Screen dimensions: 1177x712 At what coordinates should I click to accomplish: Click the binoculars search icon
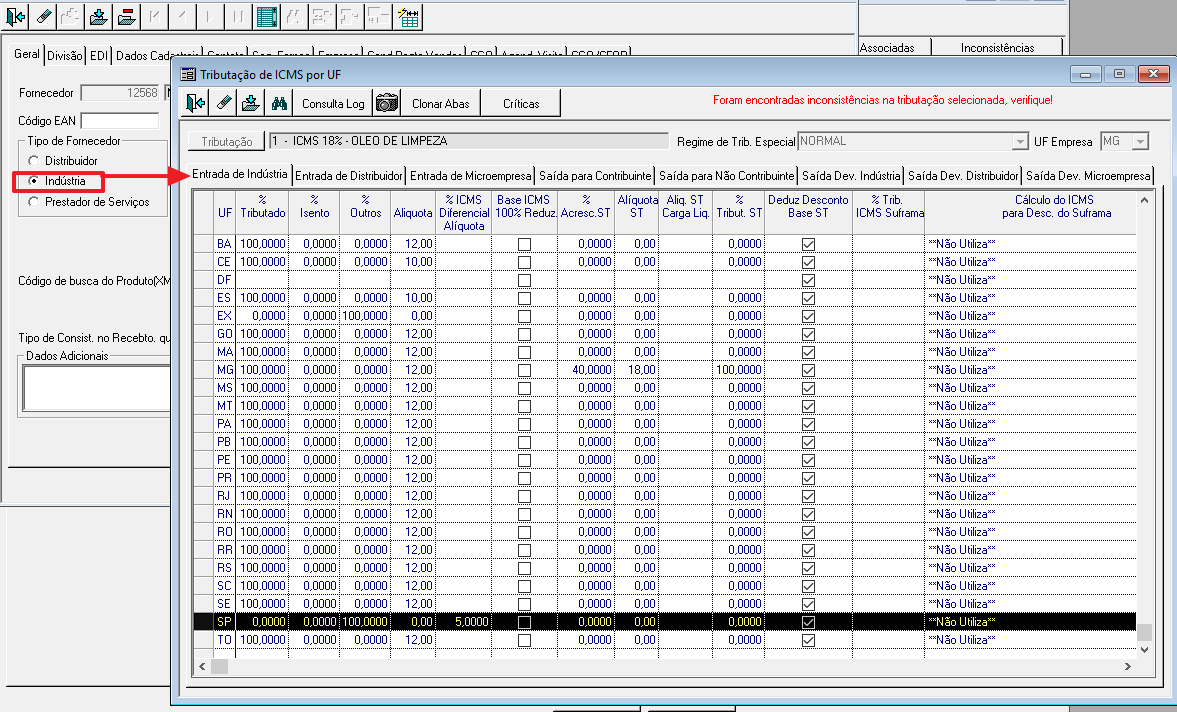[x=279, y=103]
